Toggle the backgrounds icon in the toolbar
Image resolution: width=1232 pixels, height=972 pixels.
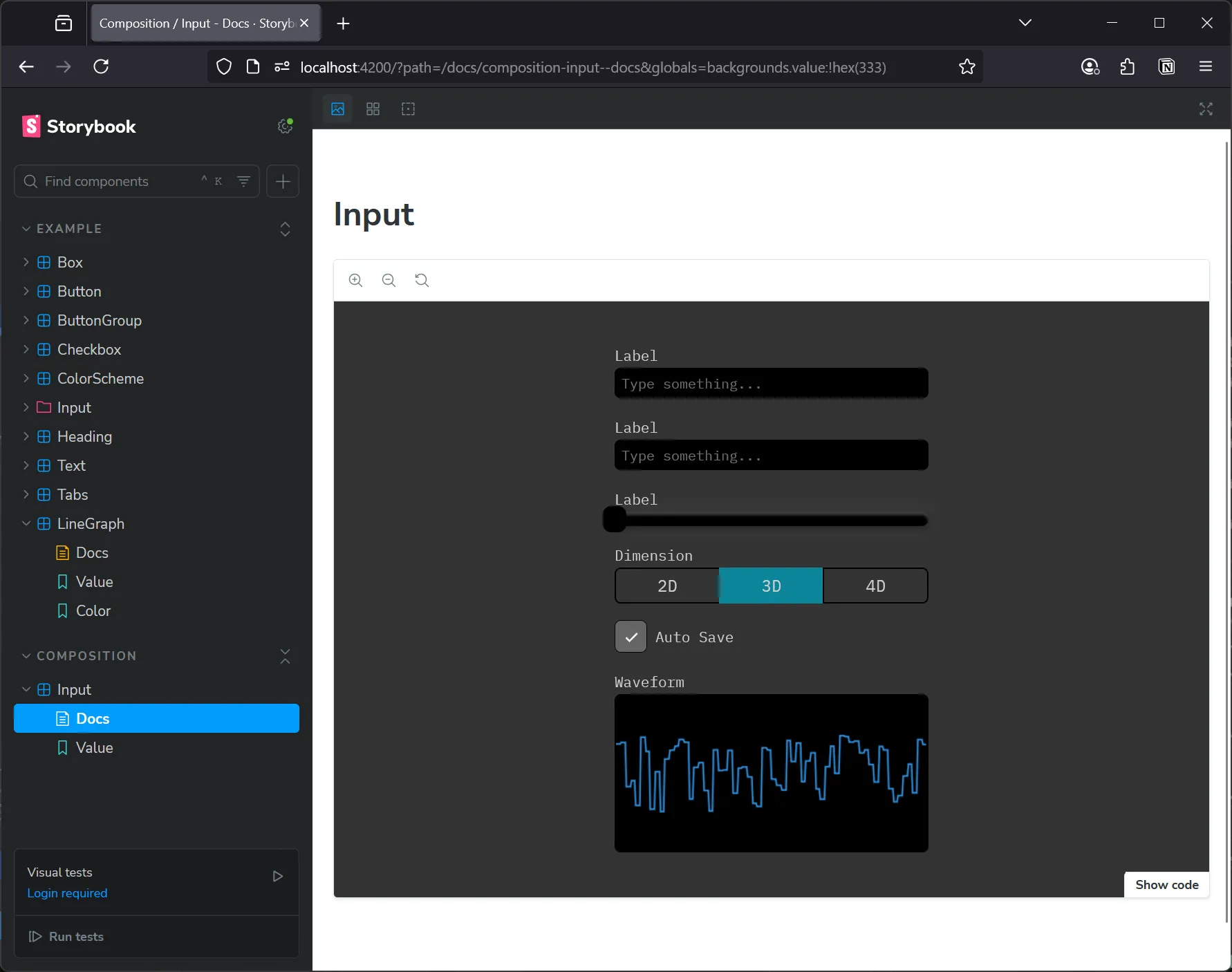click(x=337, y=109)
